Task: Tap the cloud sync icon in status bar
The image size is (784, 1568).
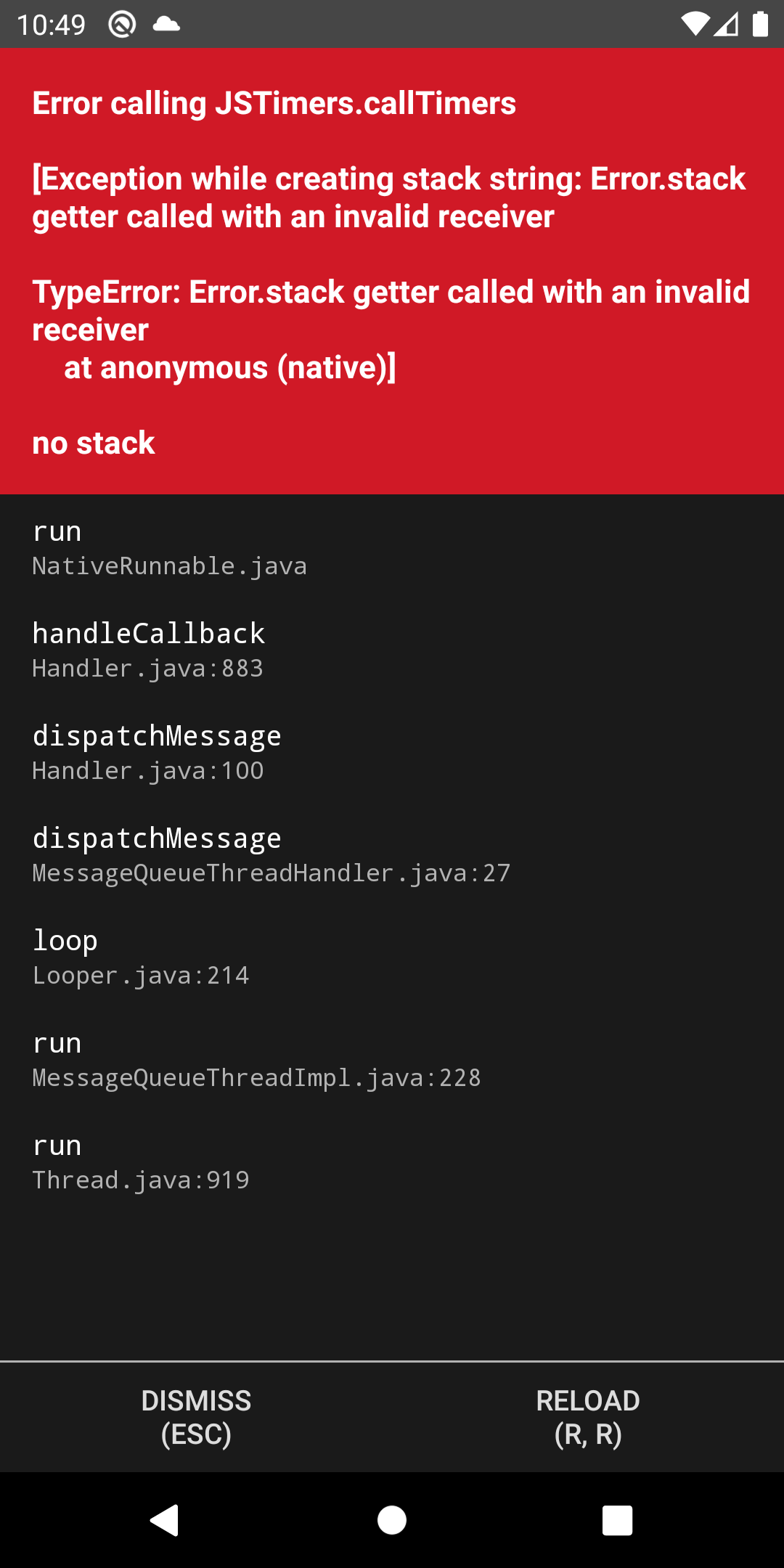Action: (166, 25)
